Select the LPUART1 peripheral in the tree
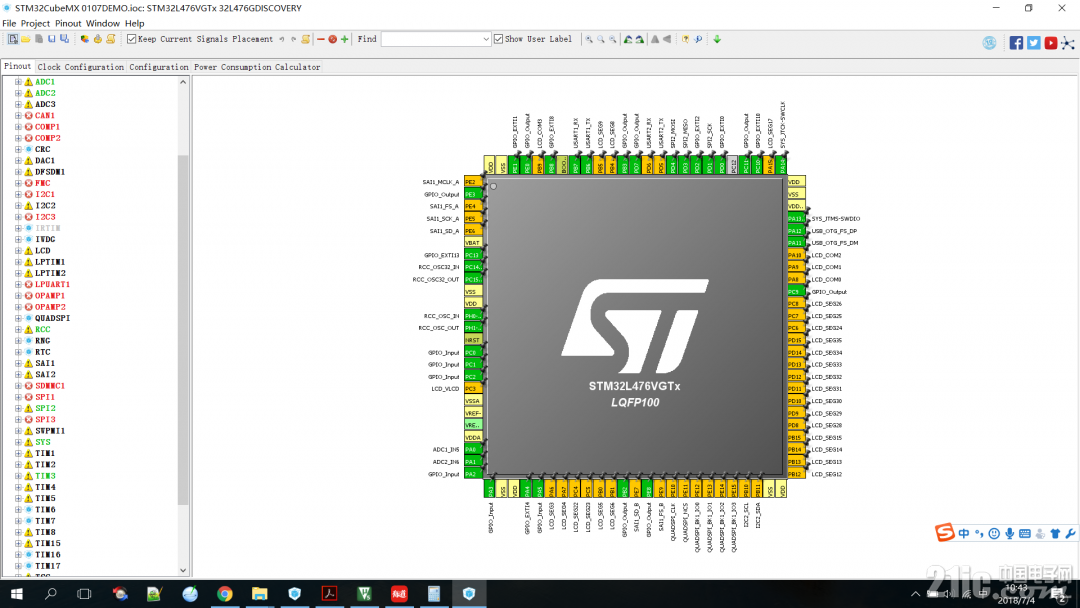This screenshot has height=608, width=1080. 52,284
